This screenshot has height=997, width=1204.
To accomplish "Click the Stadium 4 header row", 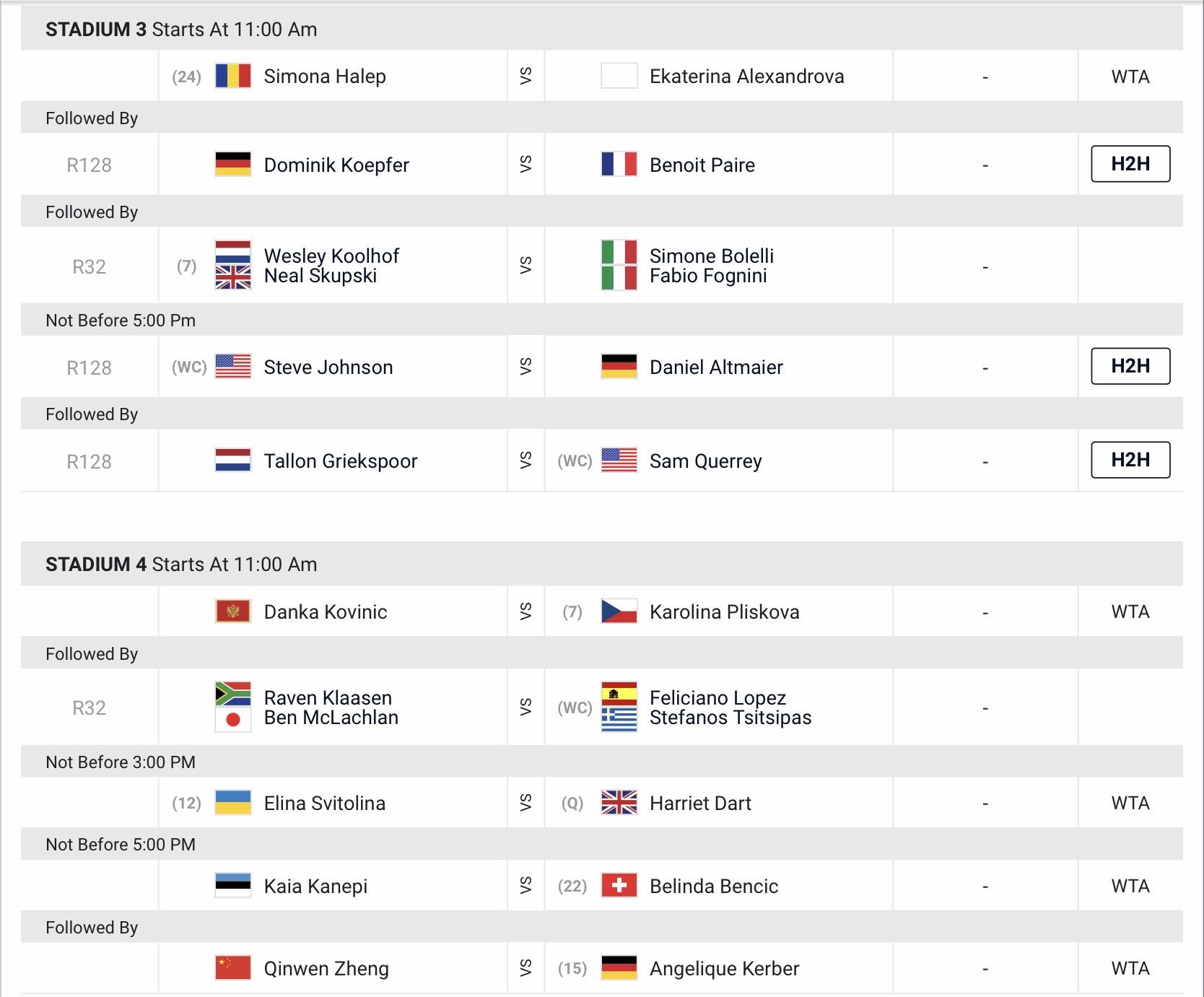I will click(602, 564).
